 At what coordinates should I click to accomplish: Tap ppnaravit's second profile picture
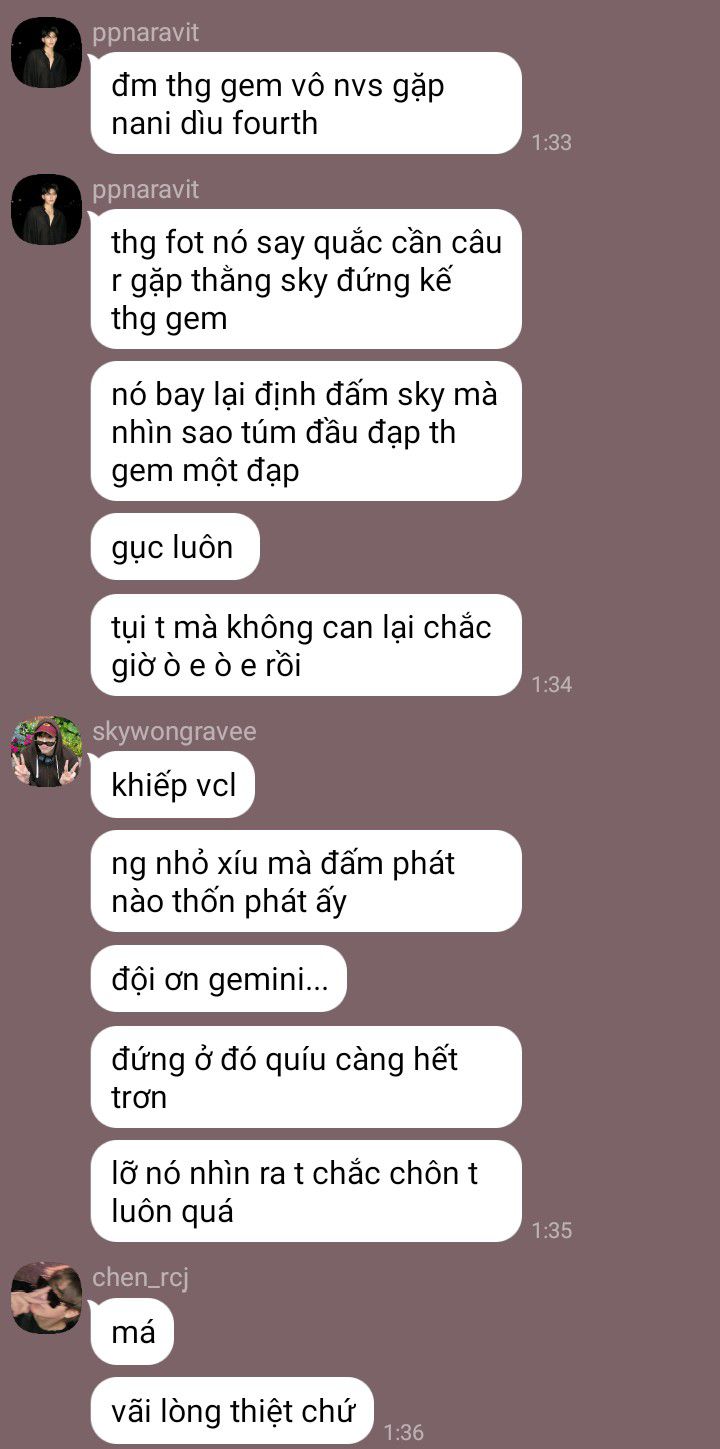pos(46,209)
